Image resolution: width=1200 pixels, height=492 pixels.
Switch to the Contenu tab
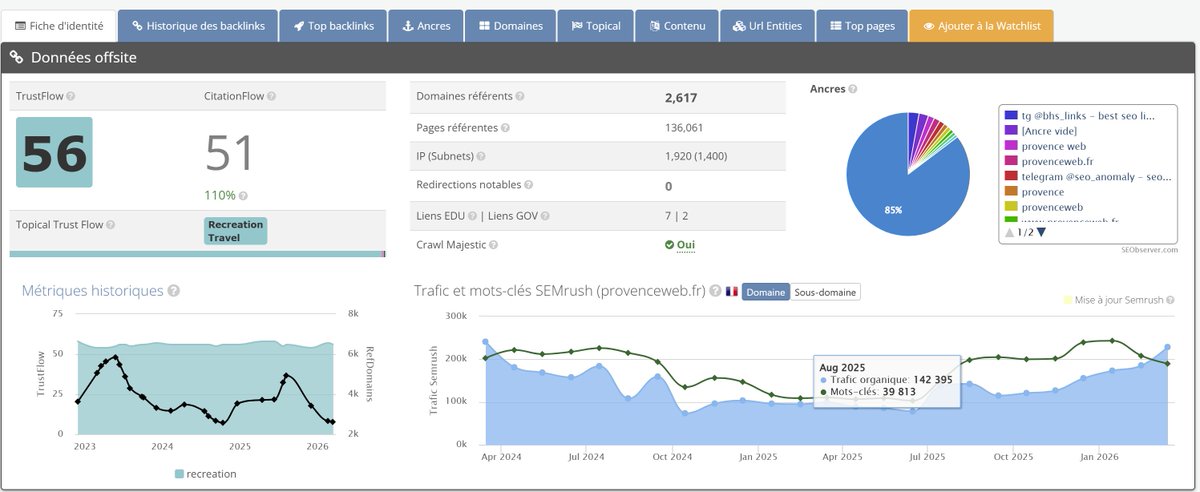(676, 26)
